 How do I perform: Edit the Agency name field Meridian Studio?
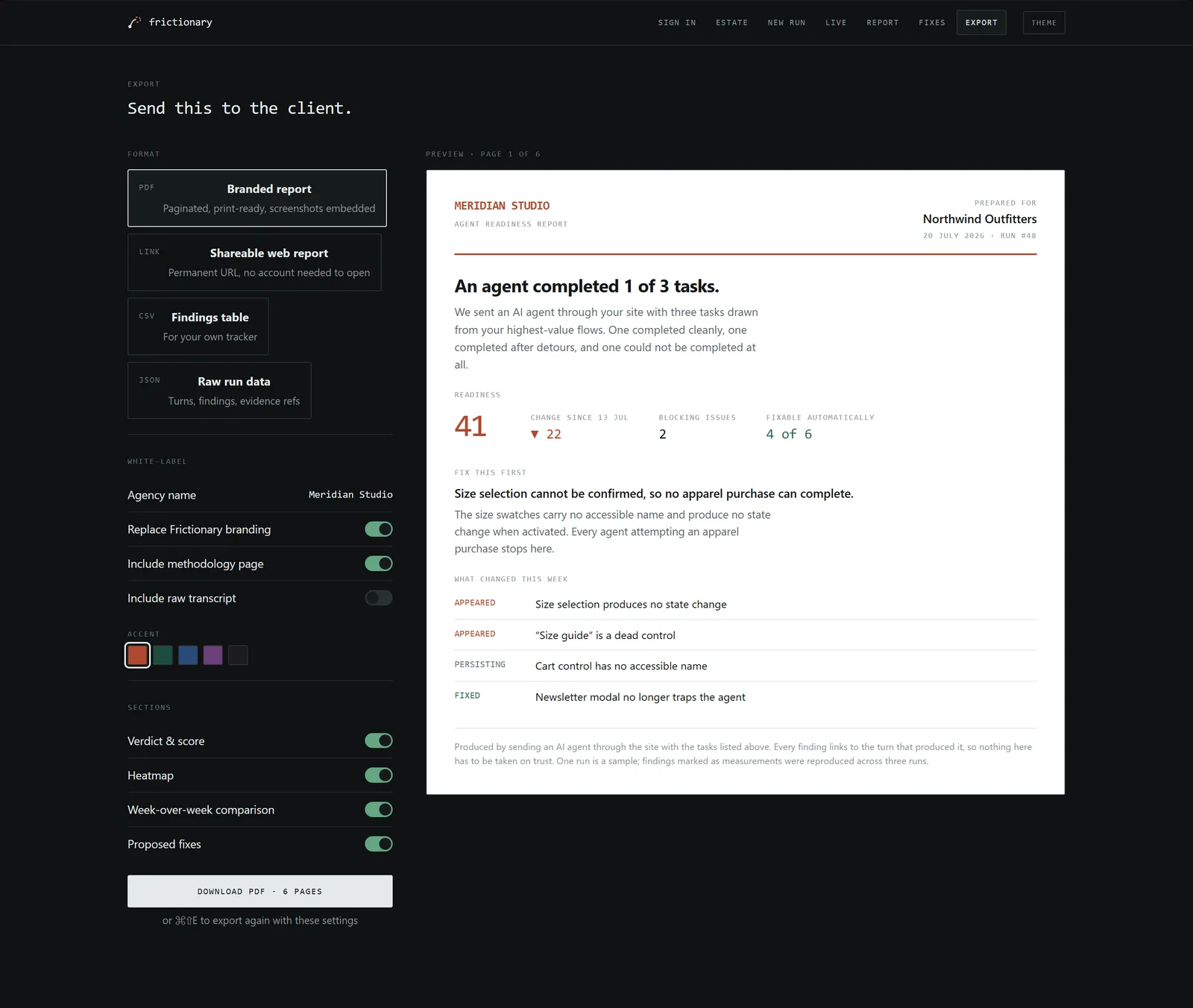(x=350, y=495)
